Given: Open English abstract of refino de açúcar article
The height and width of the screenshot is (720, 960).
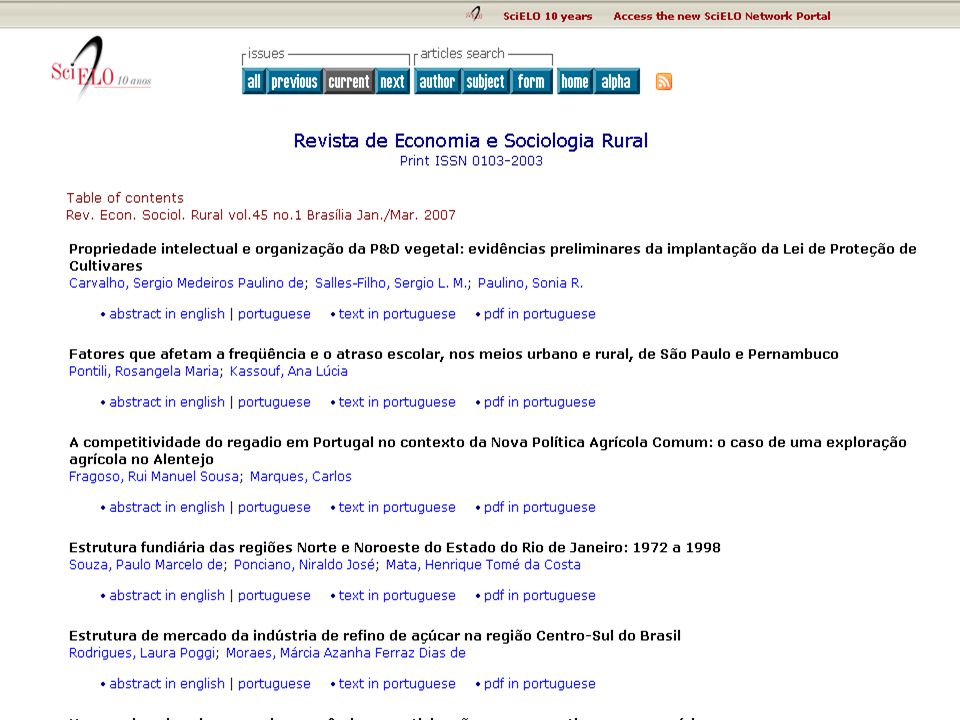Looking at the screenshot, I should pyautogui.click(x=167, y=683).
